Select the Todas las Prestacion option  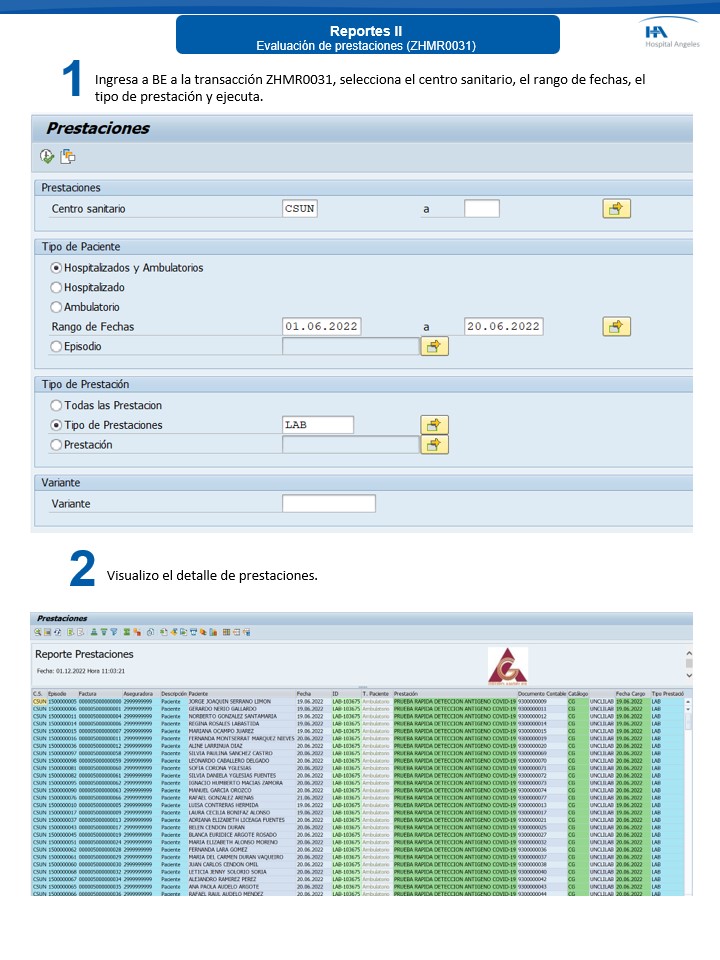click(56, 405)
